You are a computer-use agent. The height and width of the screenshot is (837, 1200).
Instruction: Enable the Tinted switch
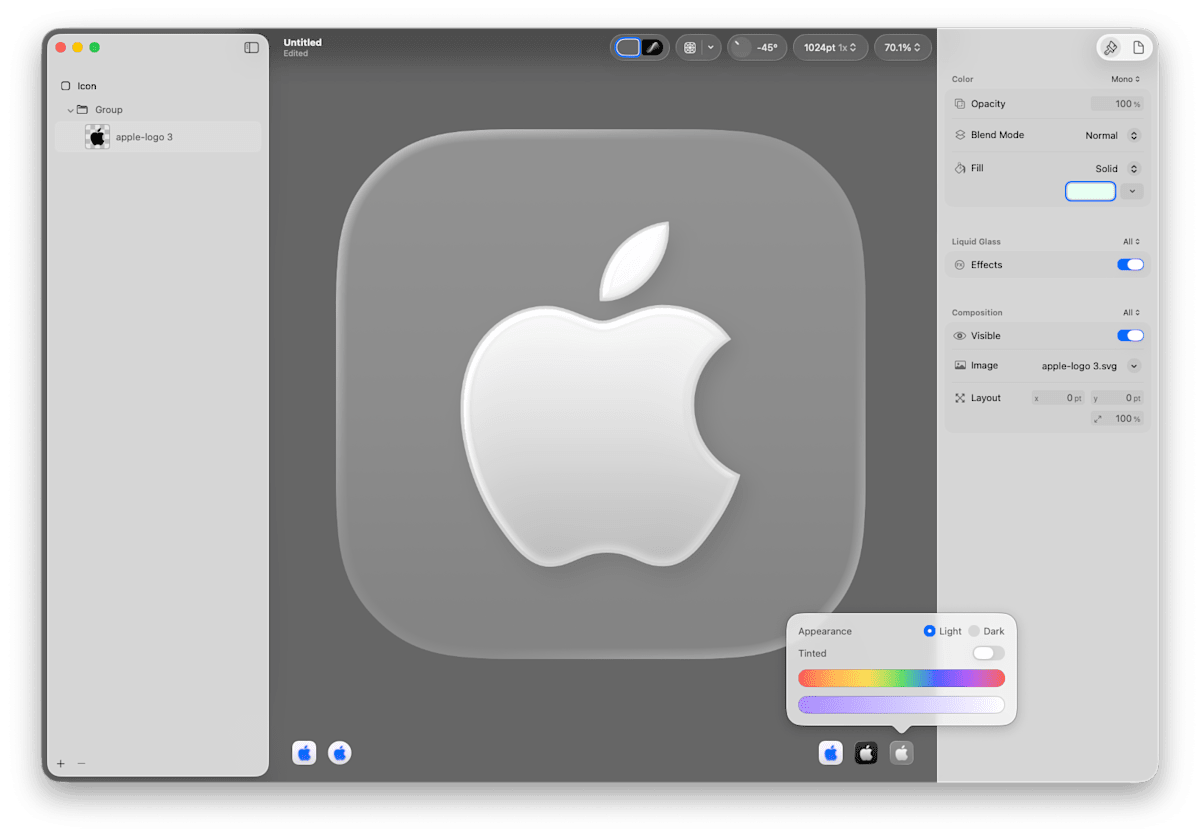click(988, 653)
